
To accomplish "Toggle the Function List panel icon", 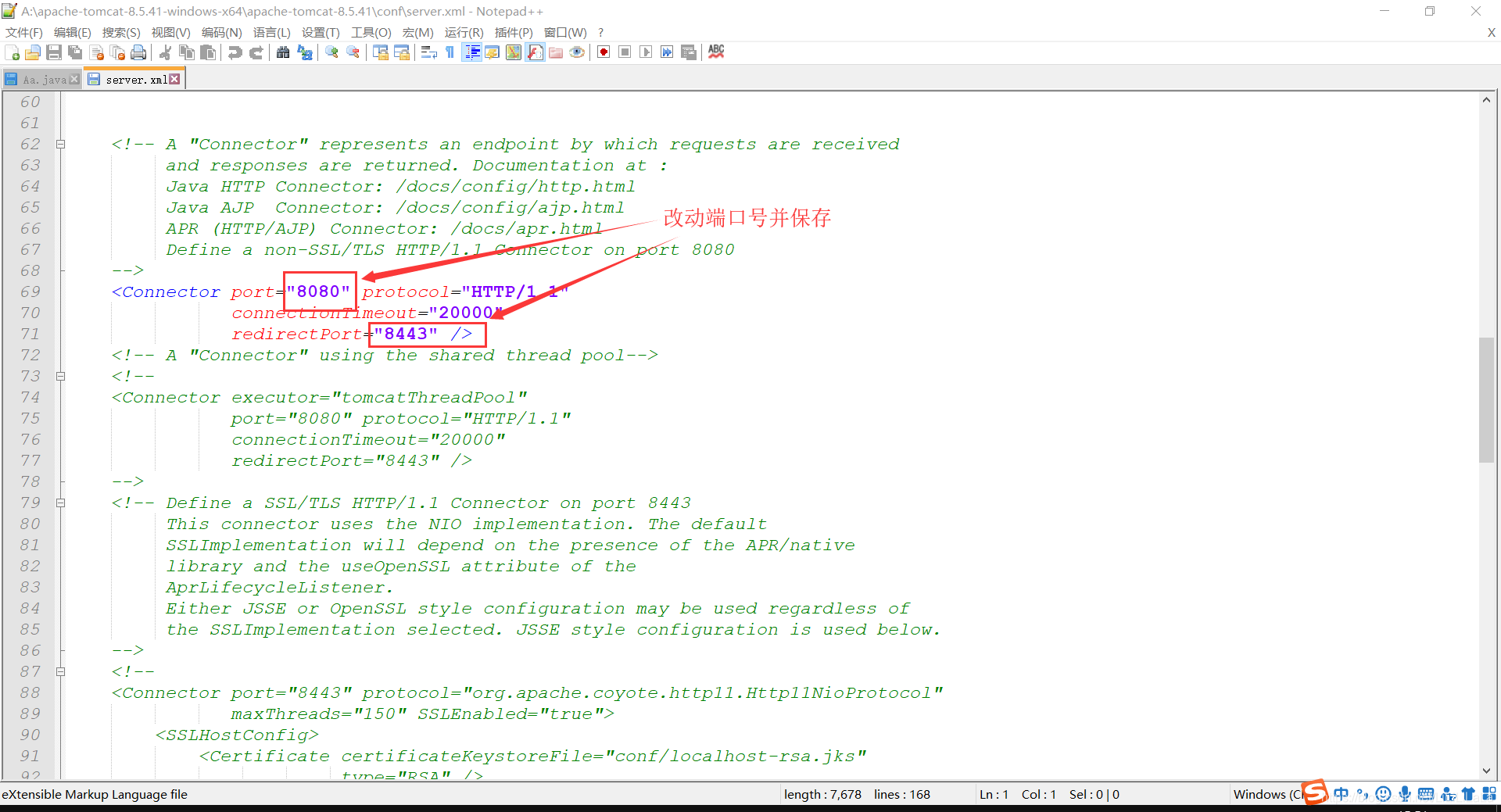I will [535, 52].
